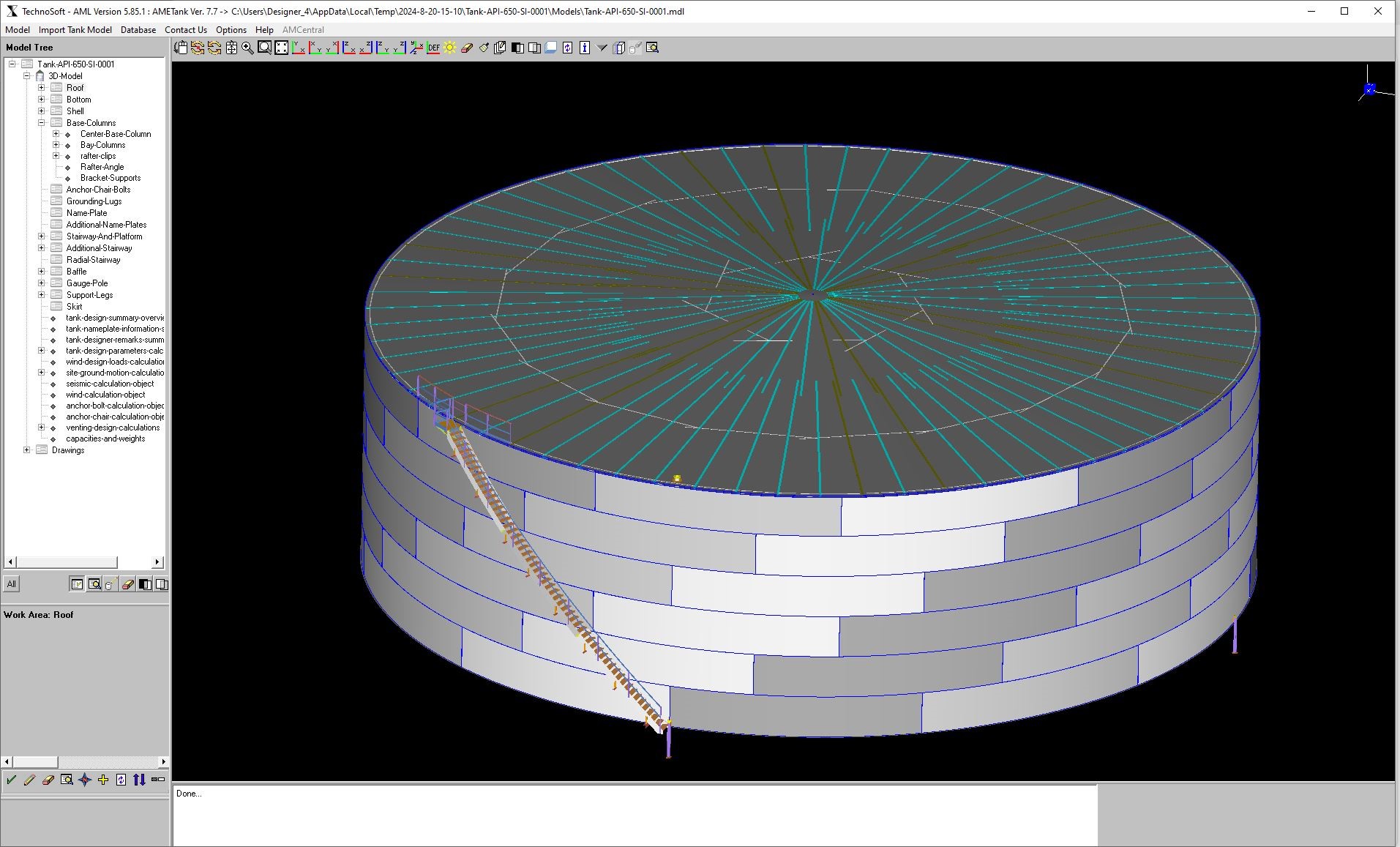Click the paint brush icon in toolbar
Image resolution: width=1400 pixels, height=847 pixels.
point(484,48)
